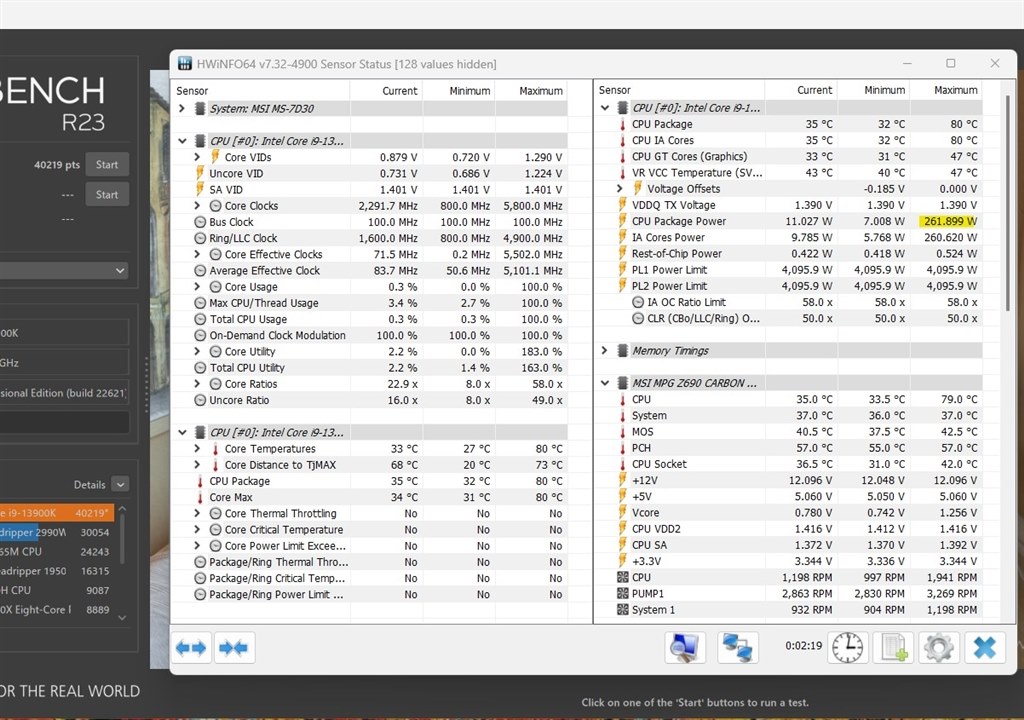Expand the Core Thermal Throttling row
This screenshot has width=1024, height=720.
[197, 514]
